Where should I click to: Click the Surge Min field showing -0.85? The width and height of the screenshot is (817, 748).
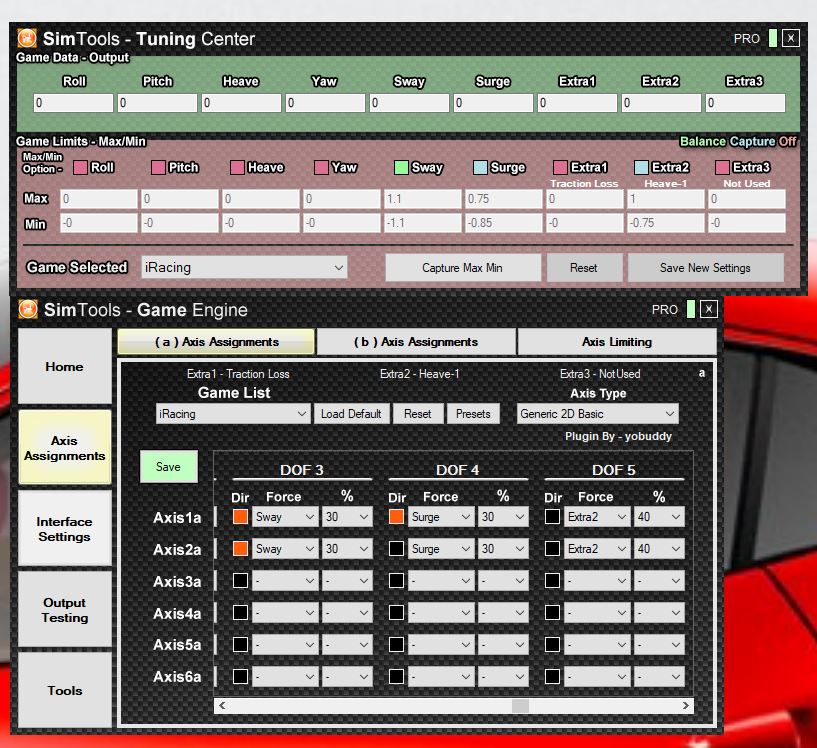pos(503,223)
